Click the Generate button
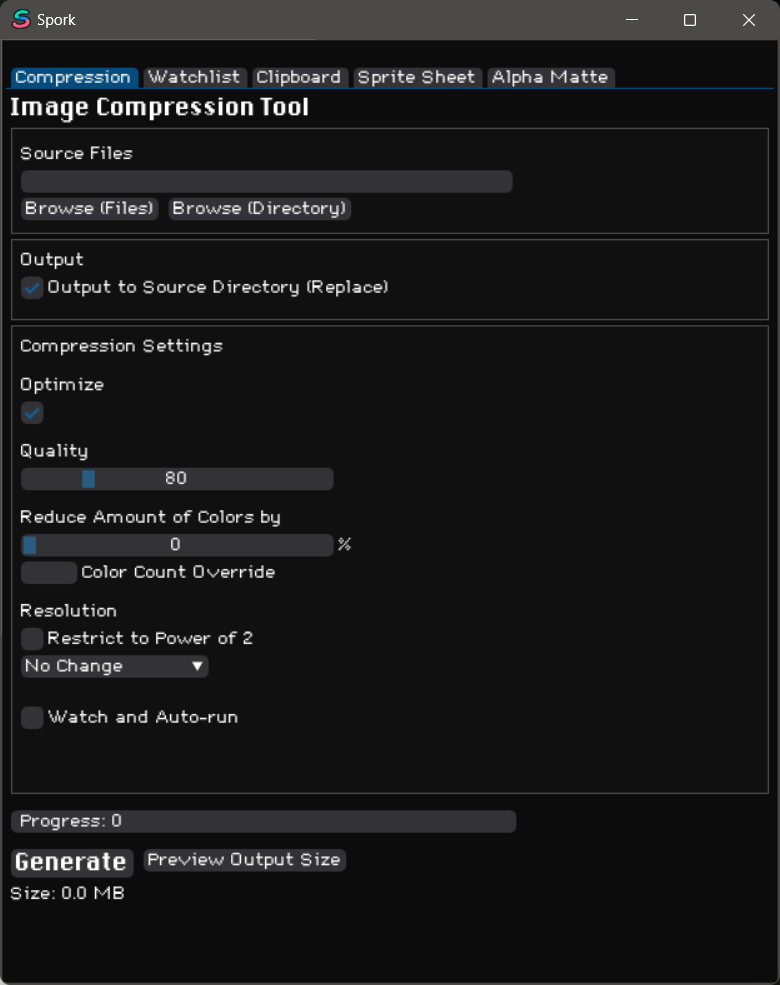 click(71, 862)
